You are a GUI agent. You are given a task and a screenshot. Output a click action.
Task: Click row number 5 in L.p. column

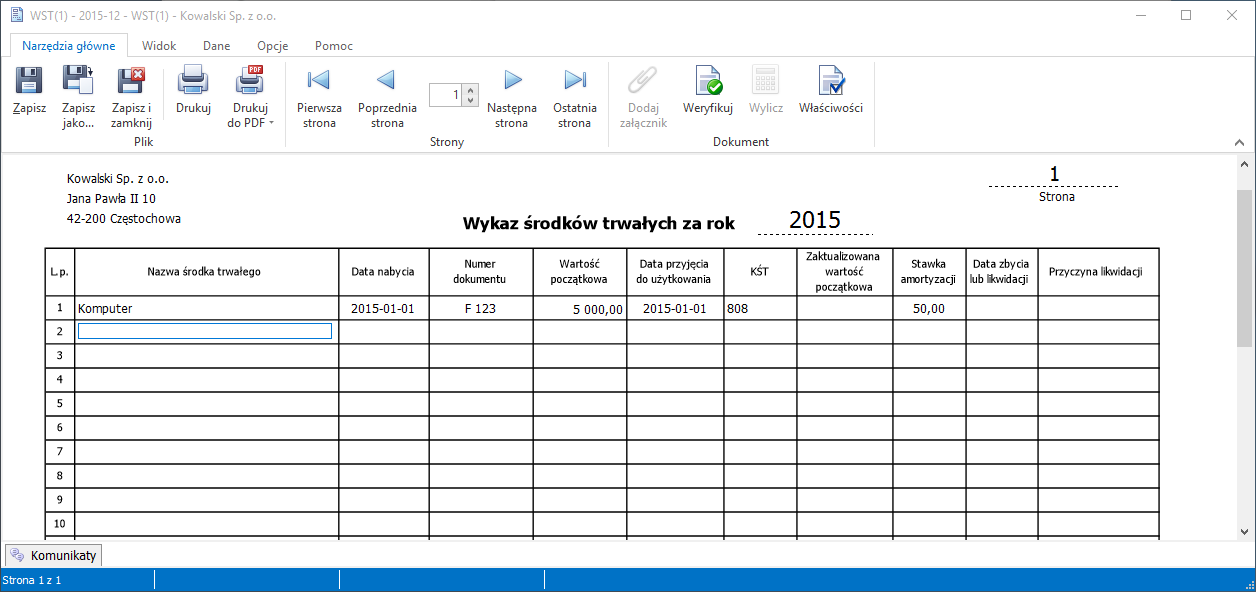point(59,404)
